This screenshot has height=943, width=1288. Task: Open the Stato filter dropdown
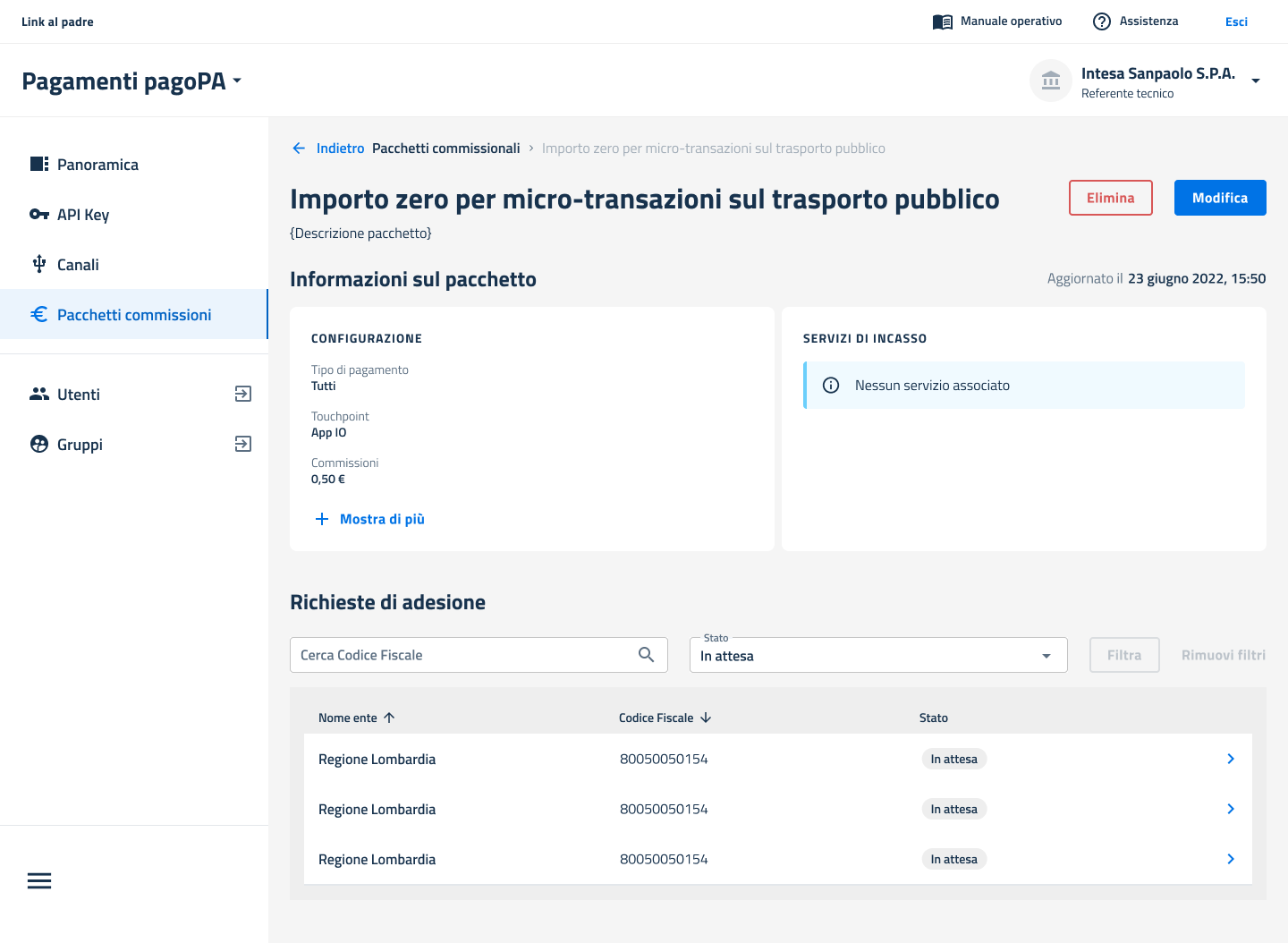click(877, 656)
